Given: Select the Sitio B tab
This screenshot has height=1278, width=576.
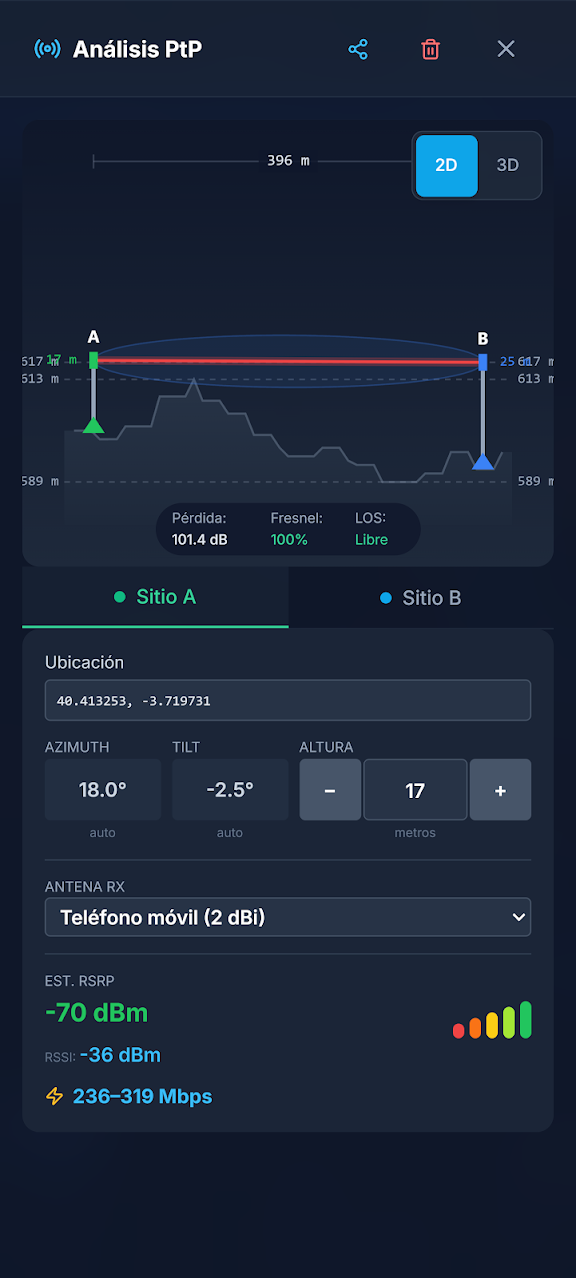Looking at the screenshot, I should pyautogui.click(x=421, y=598).
